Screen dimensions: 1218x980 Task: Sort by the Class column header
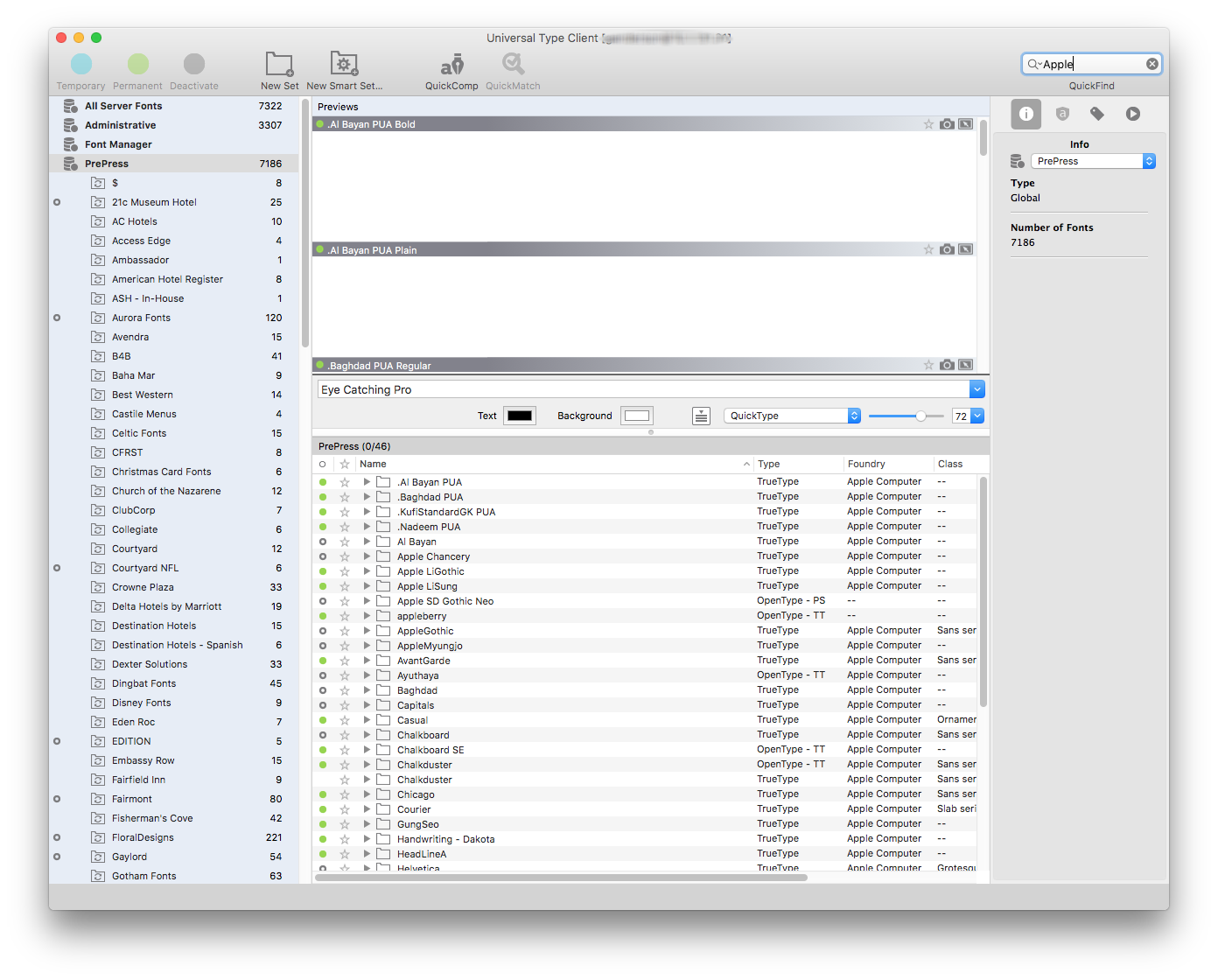click(x=955, y=464)
